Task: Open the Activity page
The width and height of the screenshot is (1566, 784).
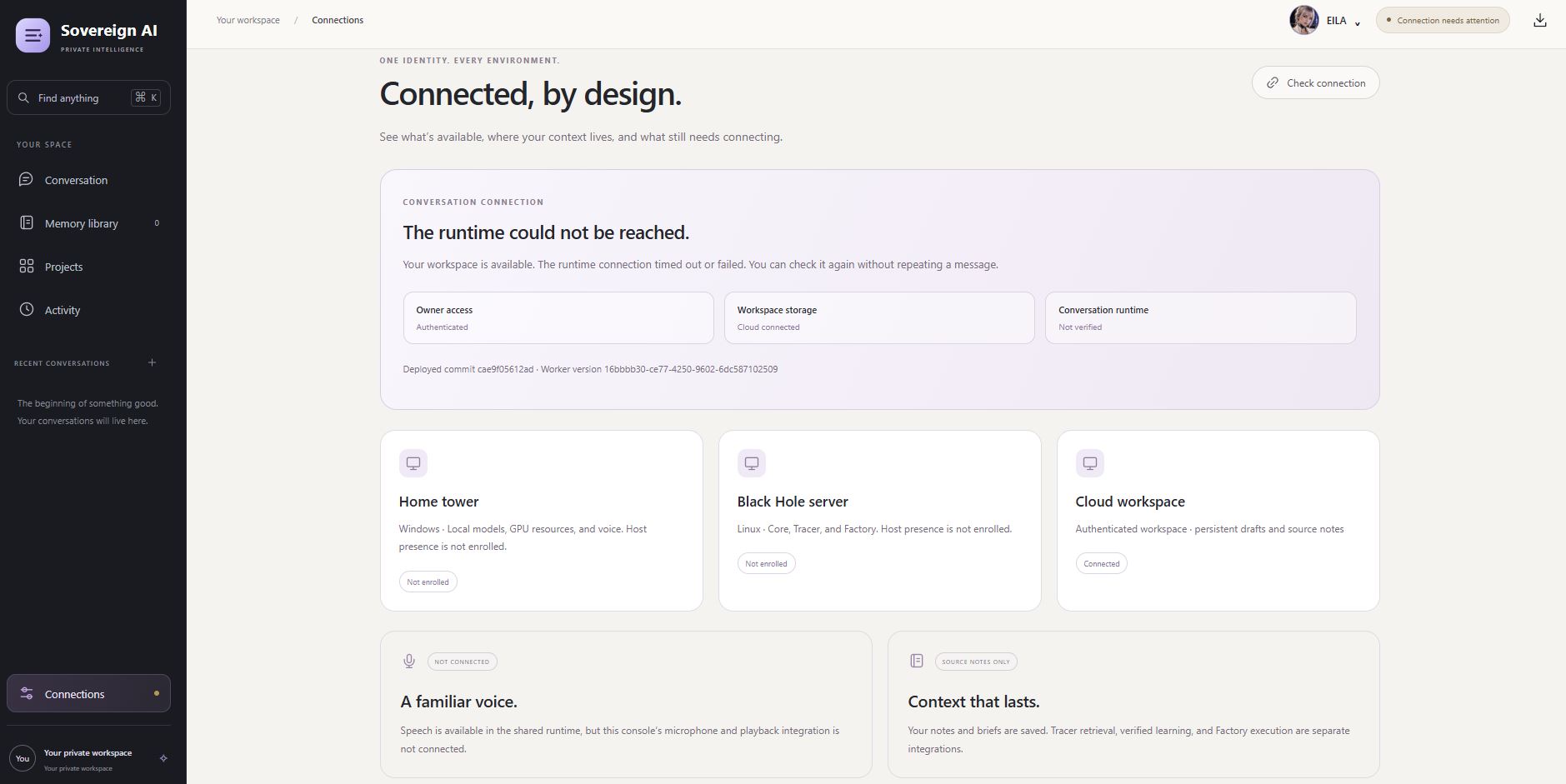Action: (x=88, y=310)
